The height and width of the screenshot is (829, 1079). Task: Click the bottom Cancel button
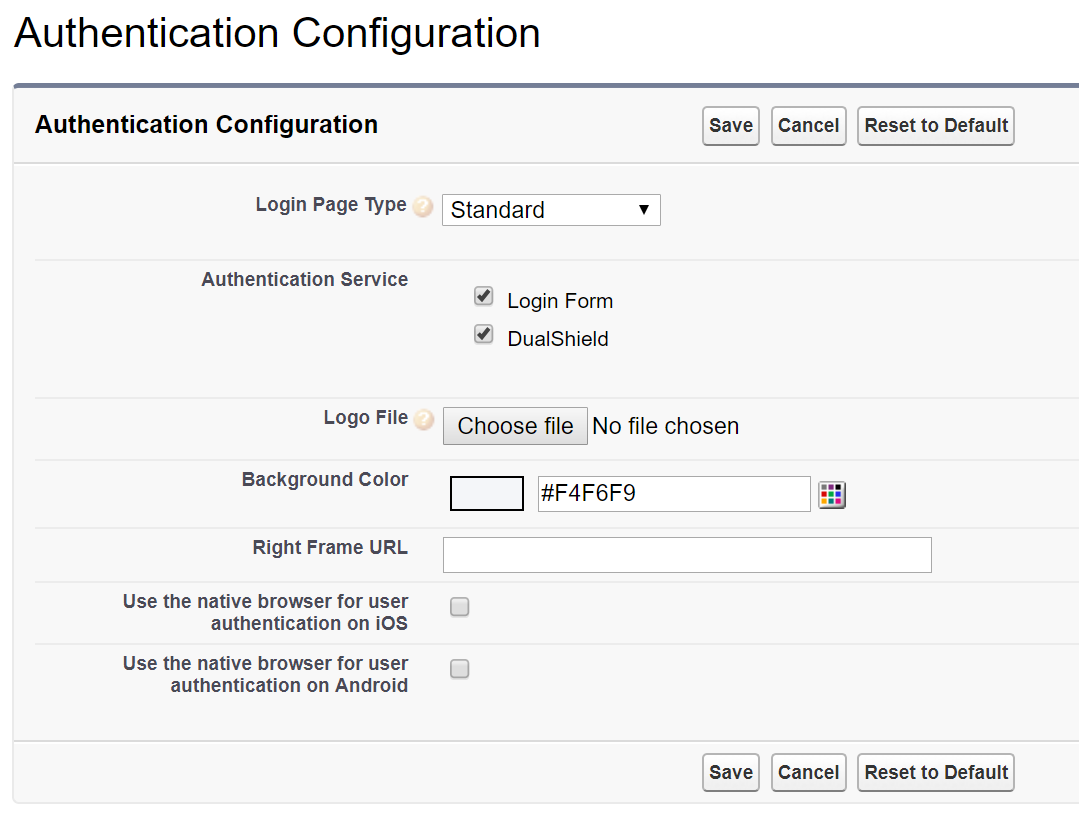pos(808,773)
